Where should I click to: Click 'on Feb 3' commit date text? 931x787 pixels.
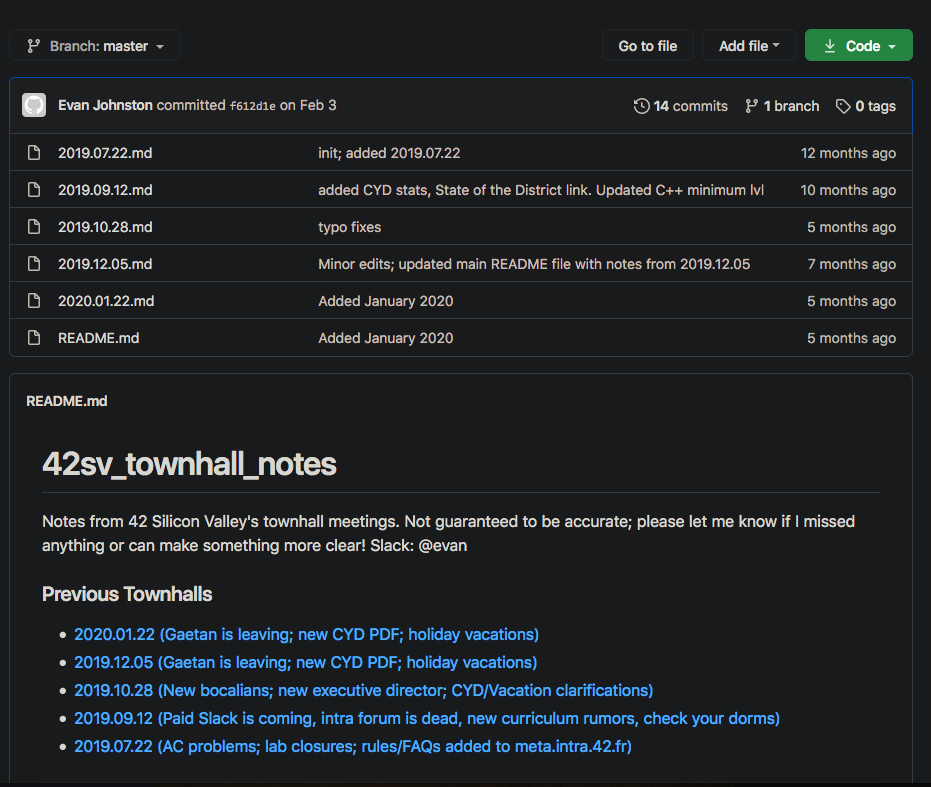pos(308,105)
